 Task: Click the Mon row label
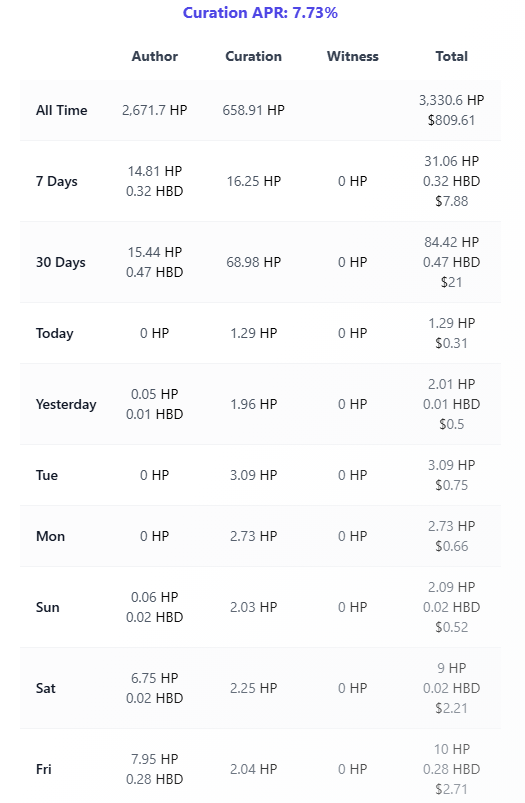50,536
